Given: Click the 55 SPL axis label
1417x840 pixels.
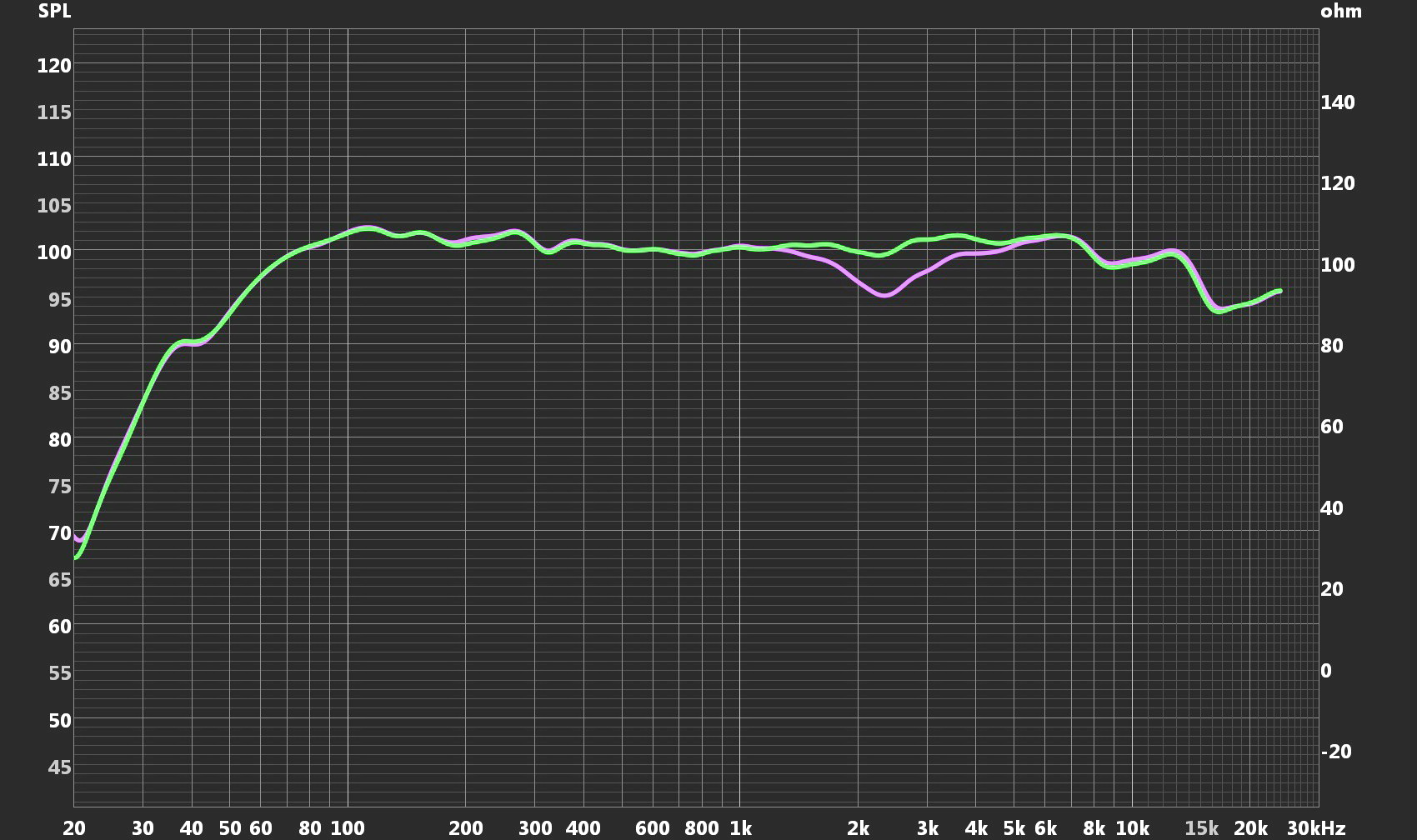Looking at the screenshot, I should pyautogui.click(x=60, y=672).
